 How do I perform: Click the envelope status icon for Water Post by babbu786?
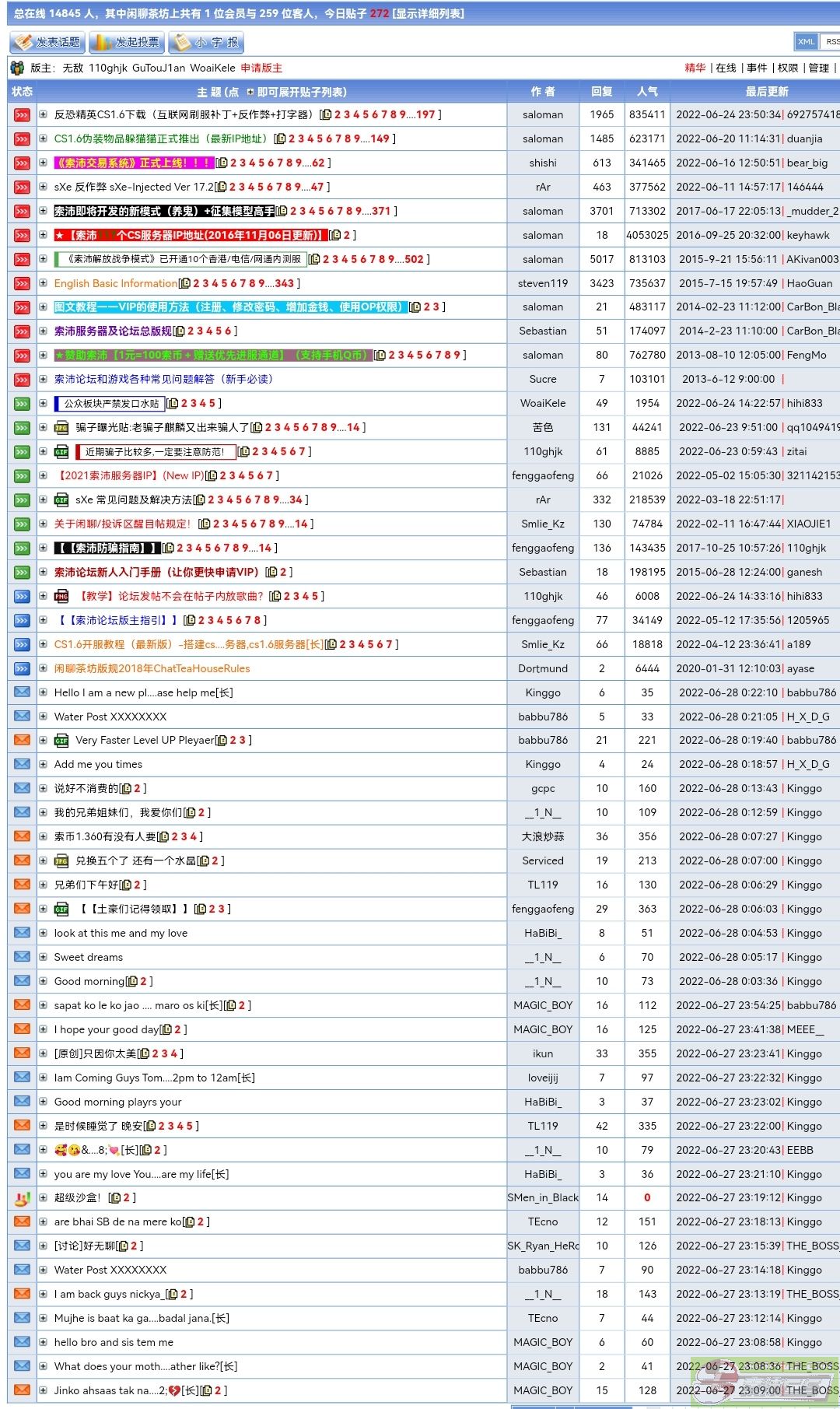(22, 717)
